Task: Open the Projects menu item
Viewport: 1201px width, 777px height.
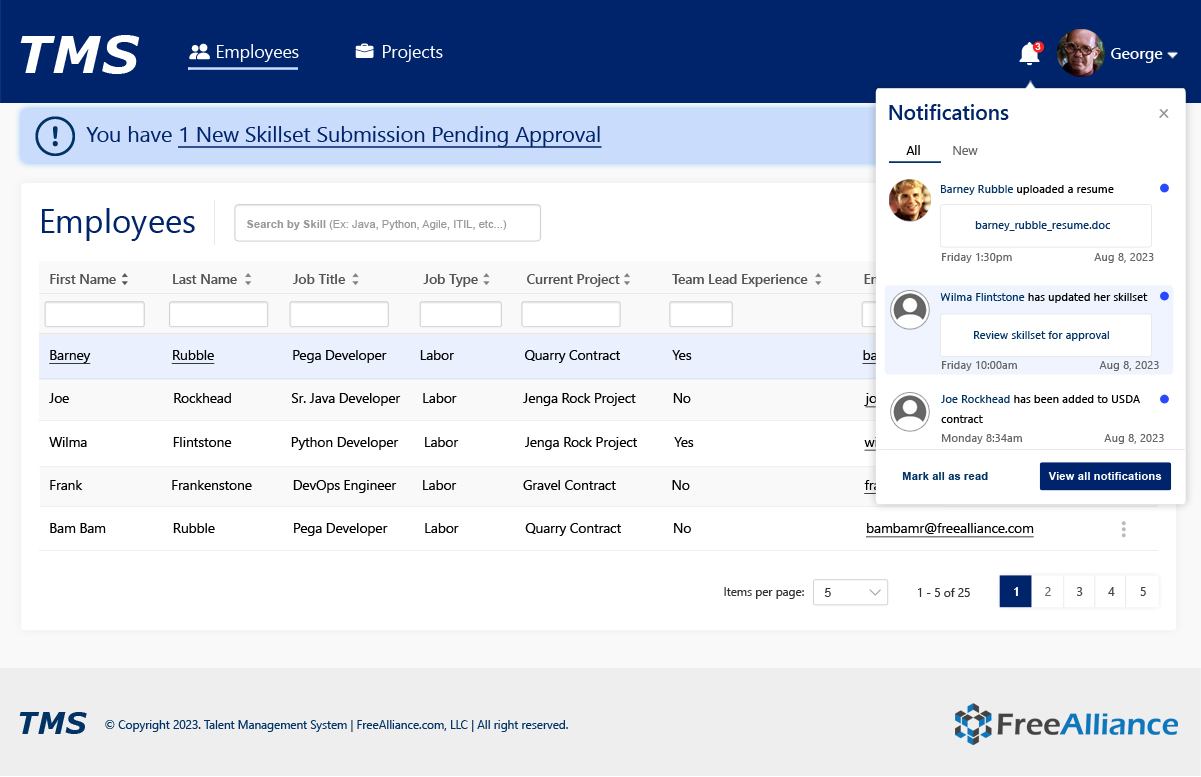Action: tap(399, 52)
